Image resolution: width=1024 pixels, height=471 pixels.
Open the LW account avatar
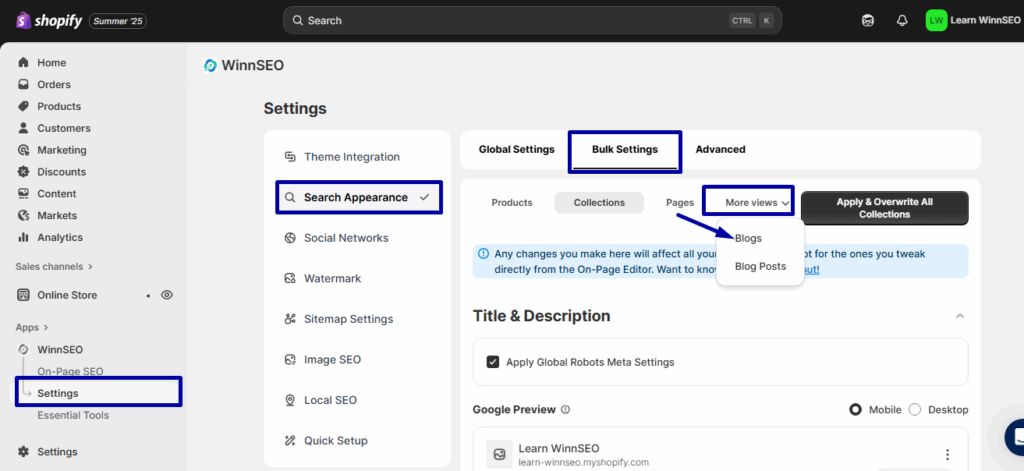[936, 20]
